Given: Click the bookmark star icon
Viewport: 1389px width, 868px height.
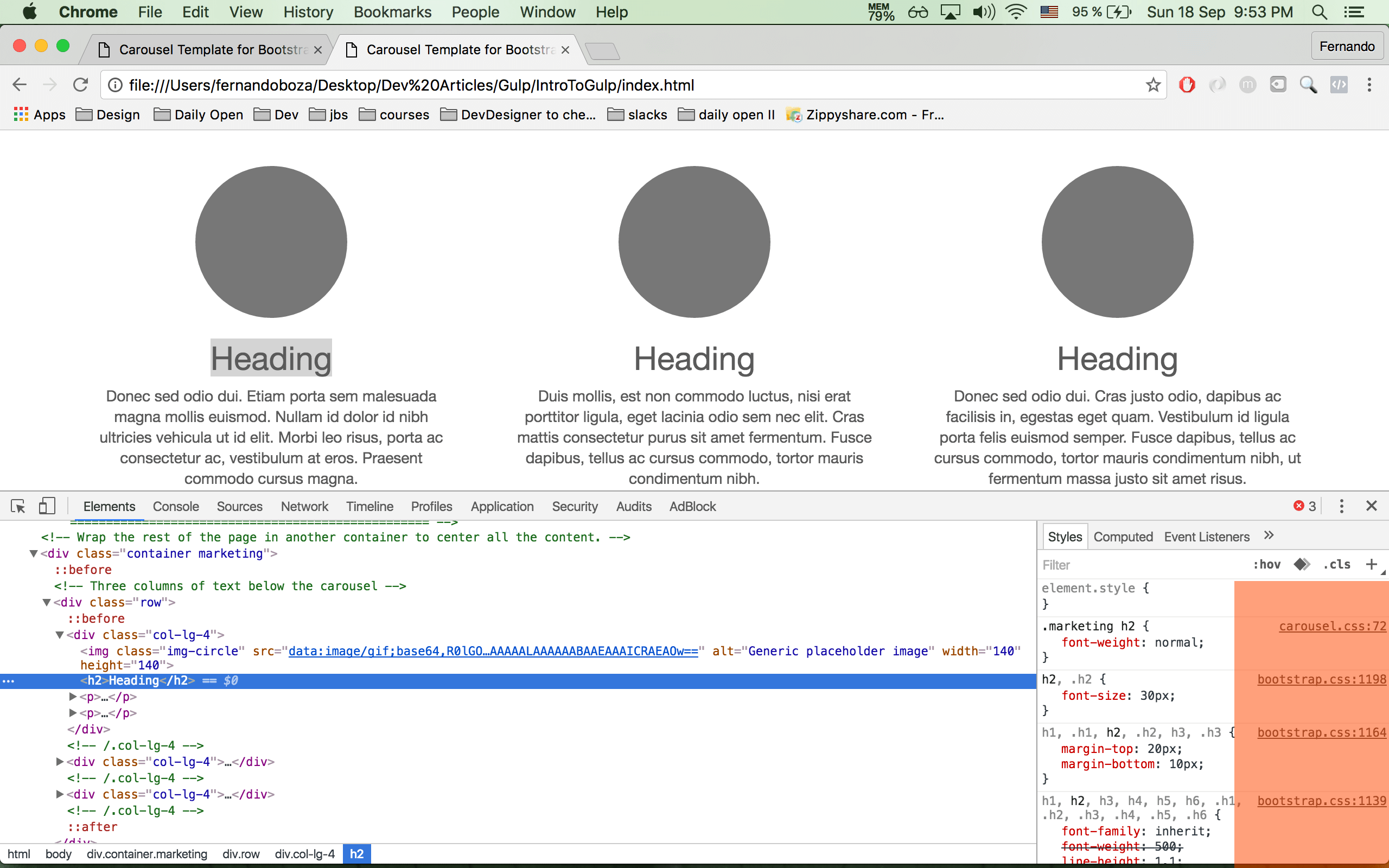Looking at the screenshot, I should (x=1153, y=85).
